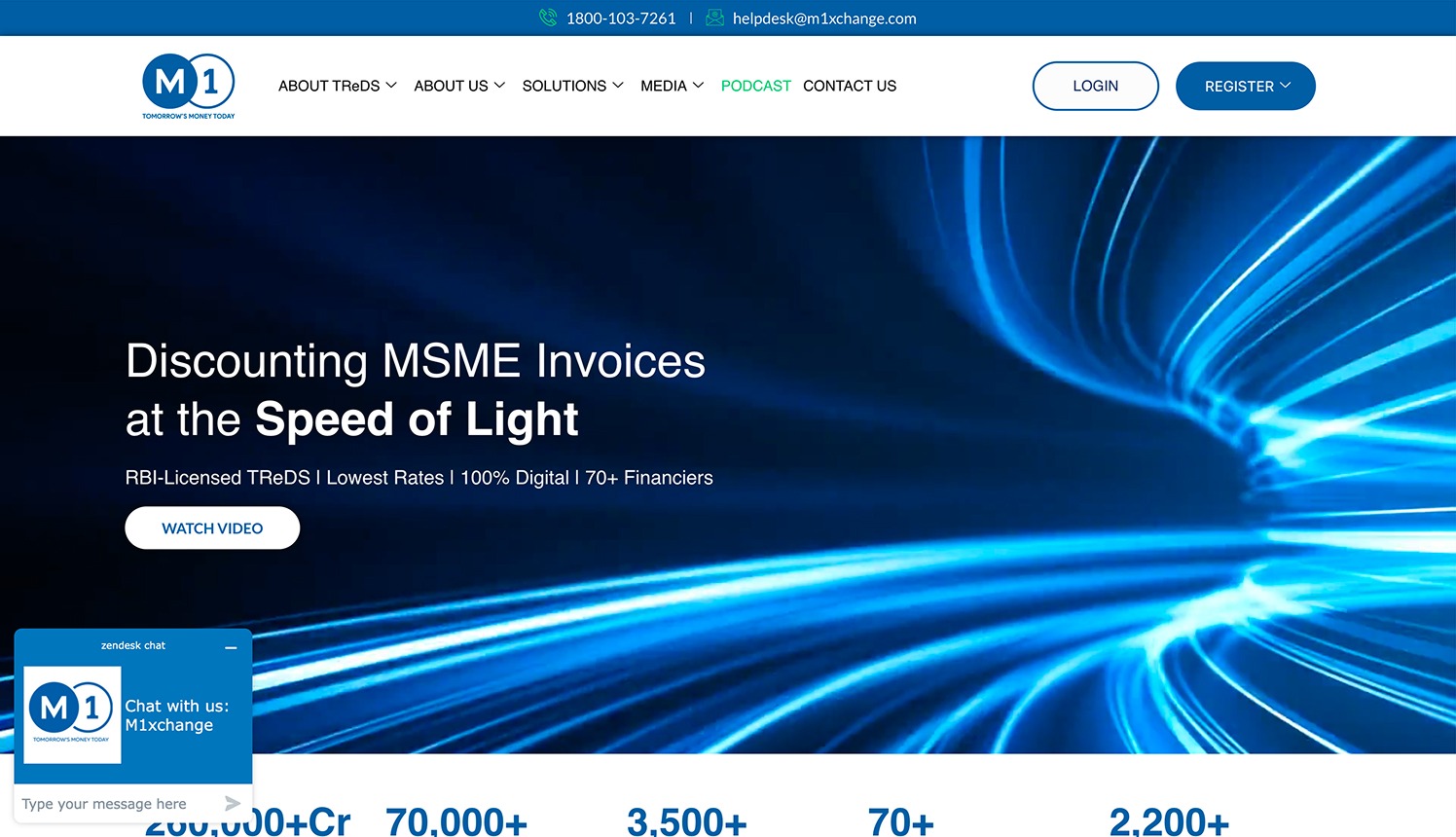The image size is (1456, 837).
Task: Click the email envelope icon in the top bar
Action: [x=714, y=18]
